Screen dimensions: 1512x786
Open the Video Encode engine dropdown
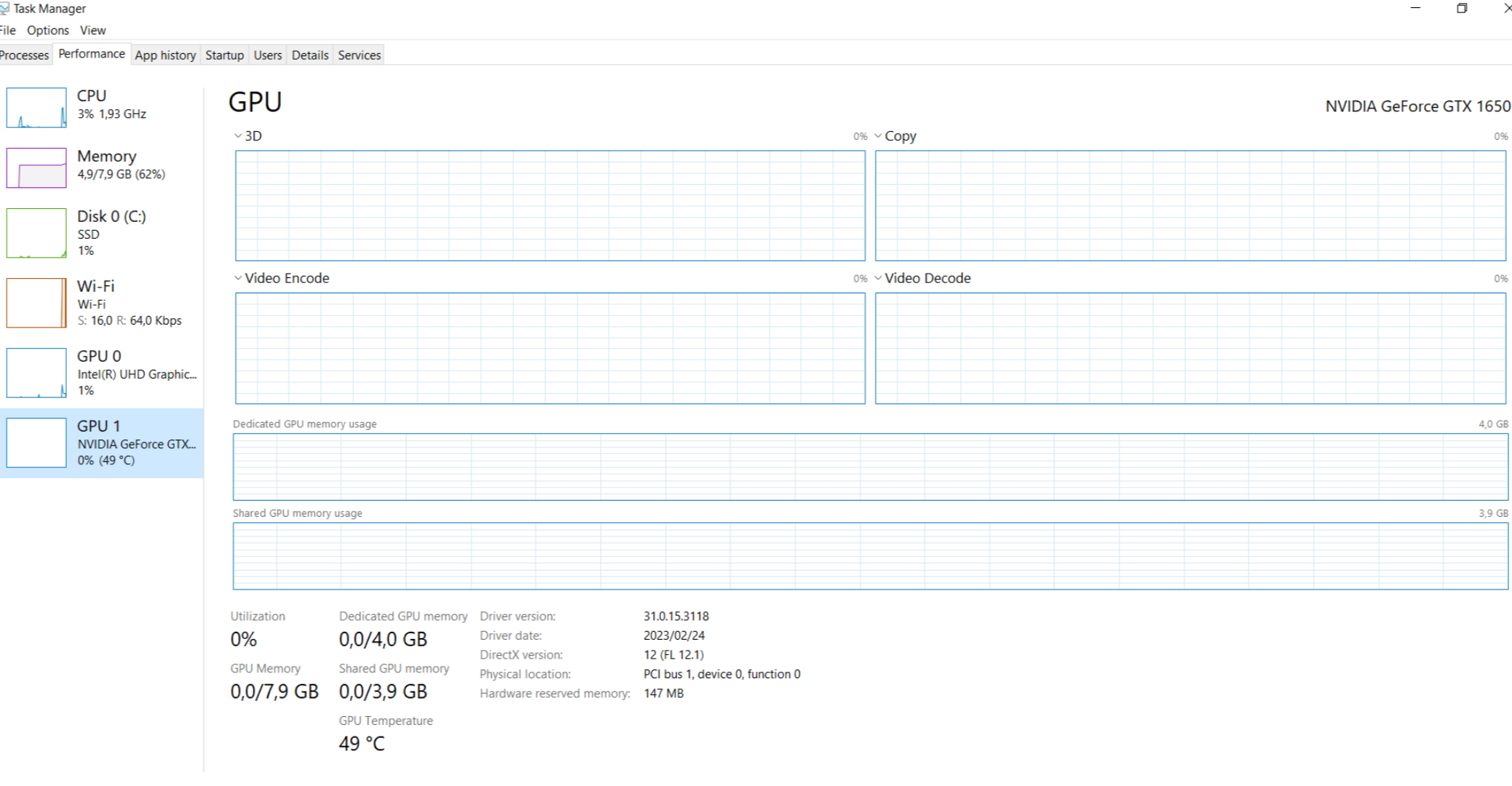[238, 278]
